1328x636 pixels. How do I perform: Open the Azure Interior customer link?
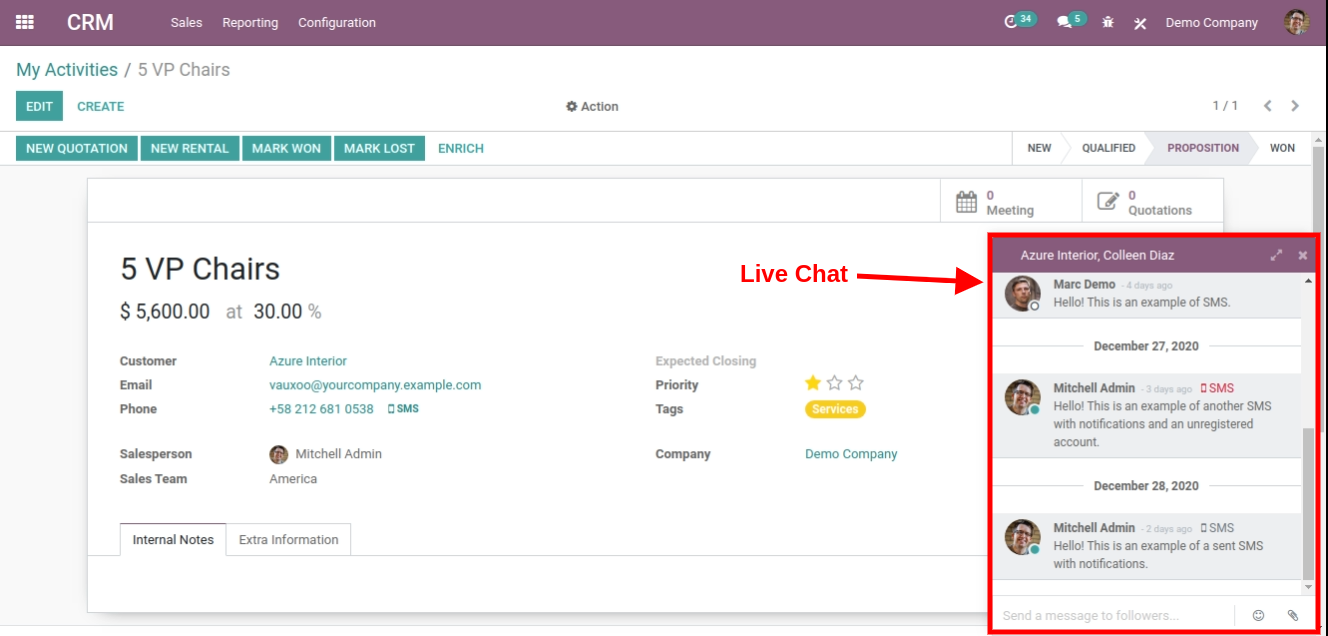(308, 361)
